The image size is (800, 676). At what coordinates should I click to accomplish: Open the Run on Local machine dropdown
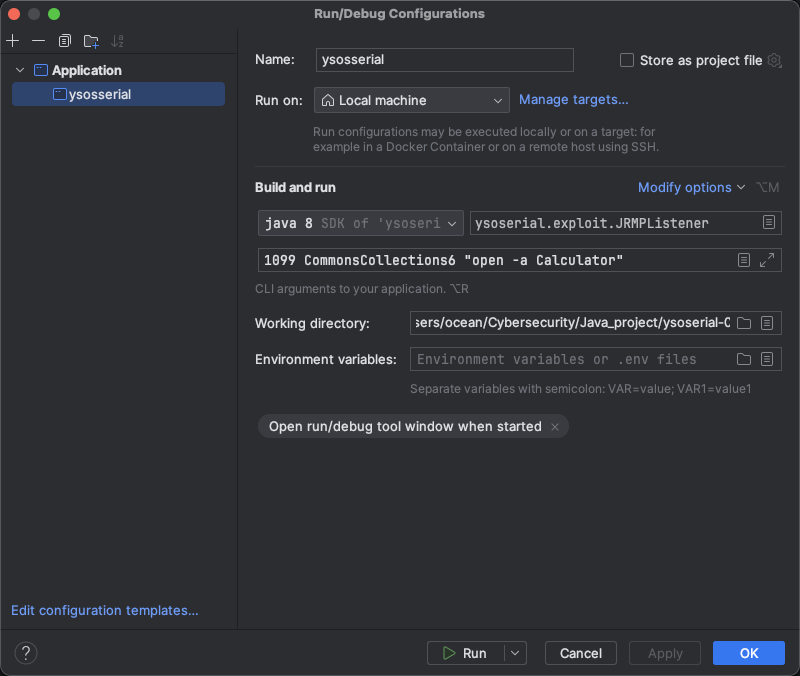coord(412,100)
